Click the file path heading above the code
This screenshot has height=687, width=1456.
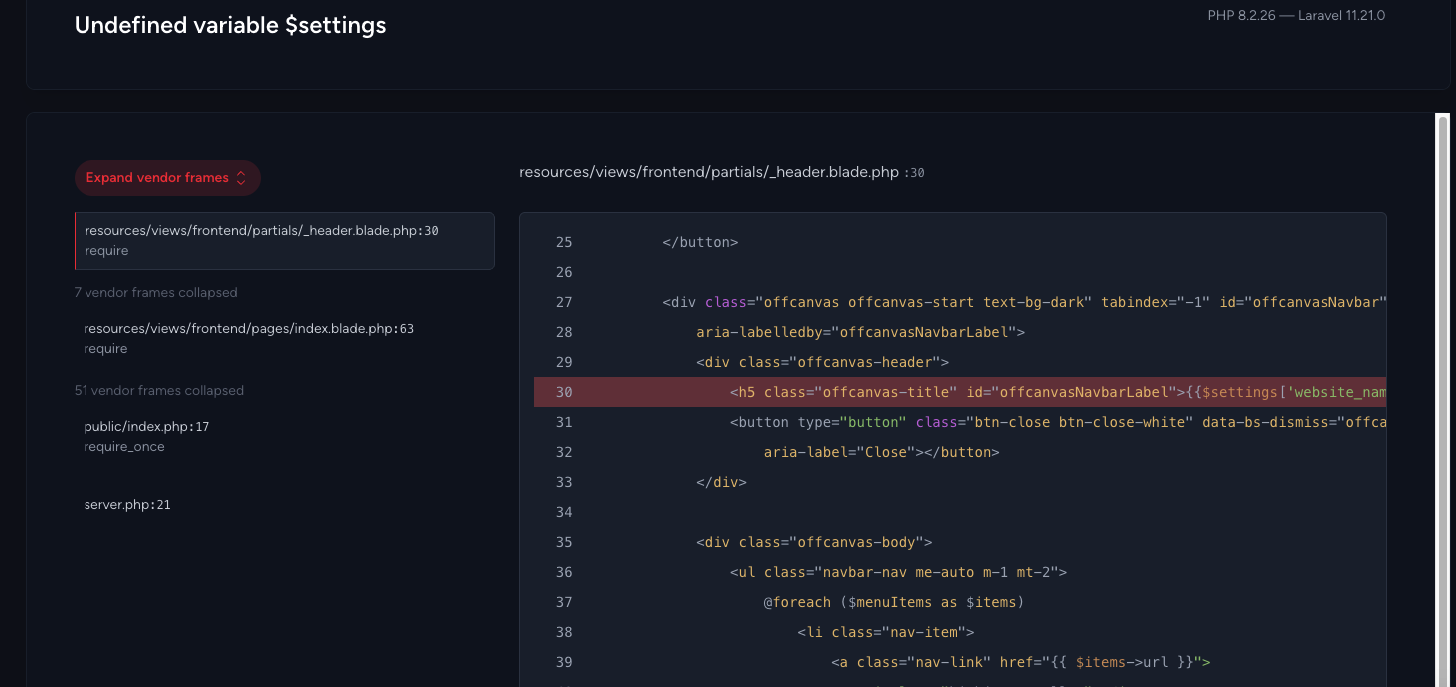point(722,172)
